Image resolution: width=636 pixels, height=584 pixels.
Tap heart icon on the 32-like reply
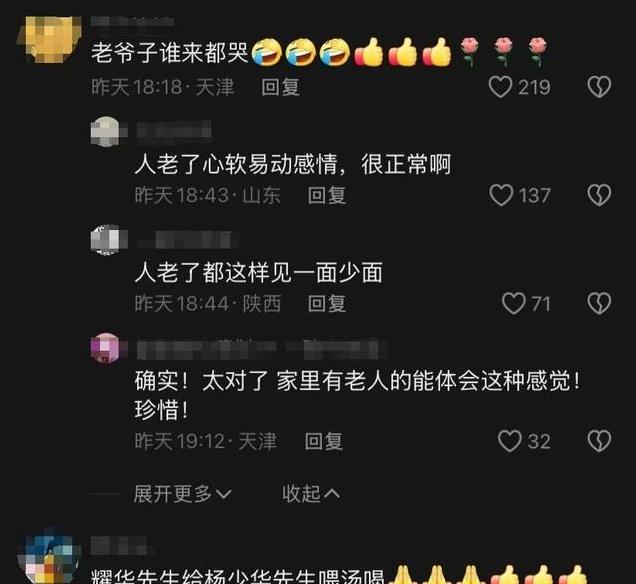pos(509,441)
